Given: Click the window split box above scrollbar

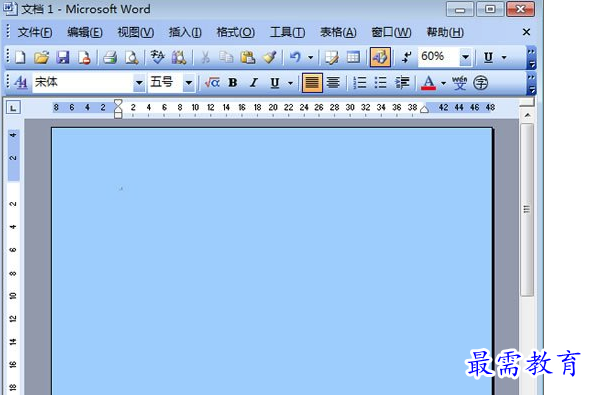Looking at the screenshot, I should coord(527,103).
